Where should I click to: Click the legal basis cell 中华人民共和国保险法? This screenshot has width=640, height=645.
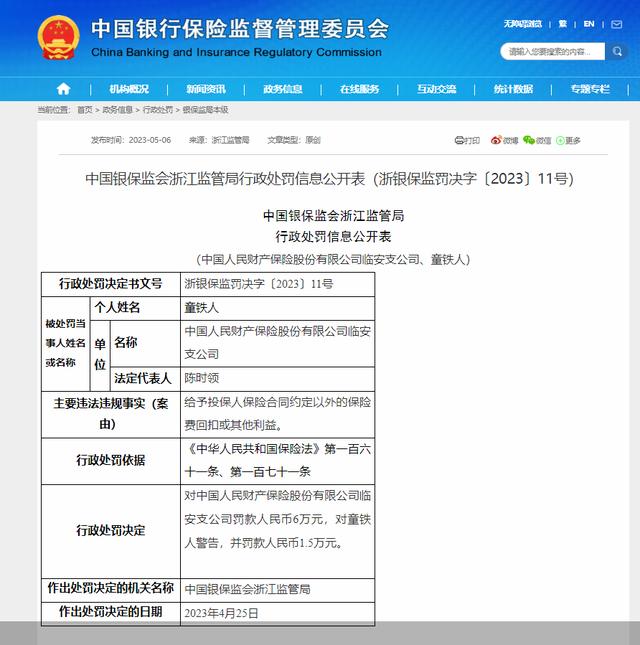pyautogui.click(x=278, y=460)
